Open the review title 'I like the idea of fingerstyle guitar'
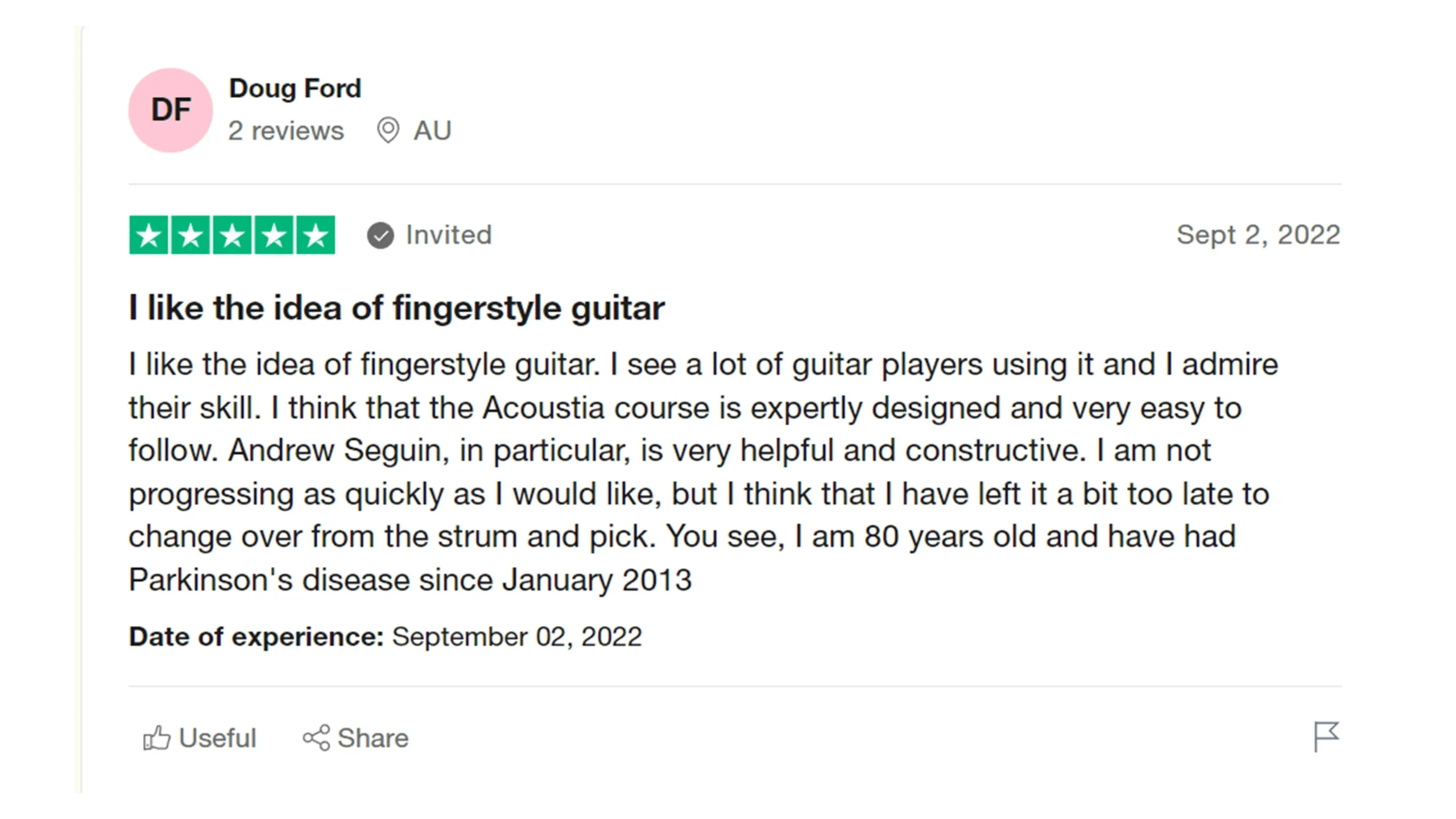The image size is (1456, 819). pyautogui.click(x=396, y=308)
